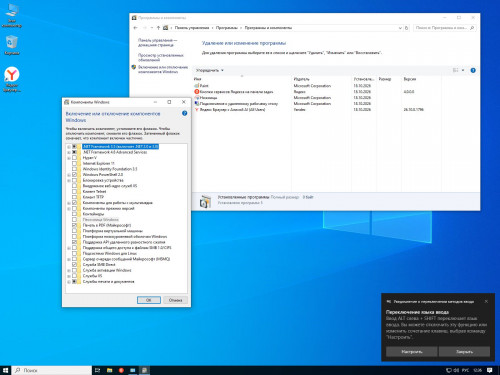Open the Recycle Bin desktop icon

pyautogui.click(x=12, y=45)
